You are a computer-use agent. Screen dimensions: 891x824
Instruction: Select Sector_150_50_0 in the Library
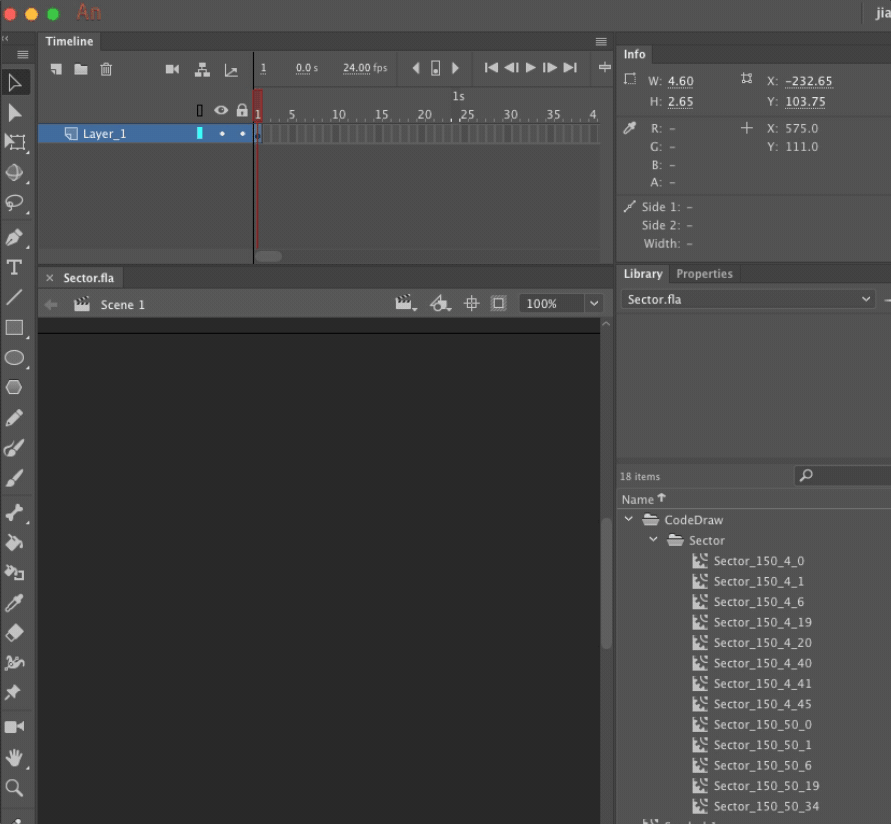765,724
